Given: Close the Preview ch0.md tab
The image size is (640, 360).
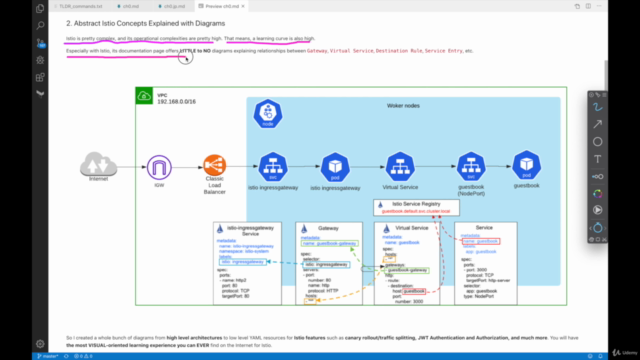Looking at the screenshot, I should click(243, 6).
